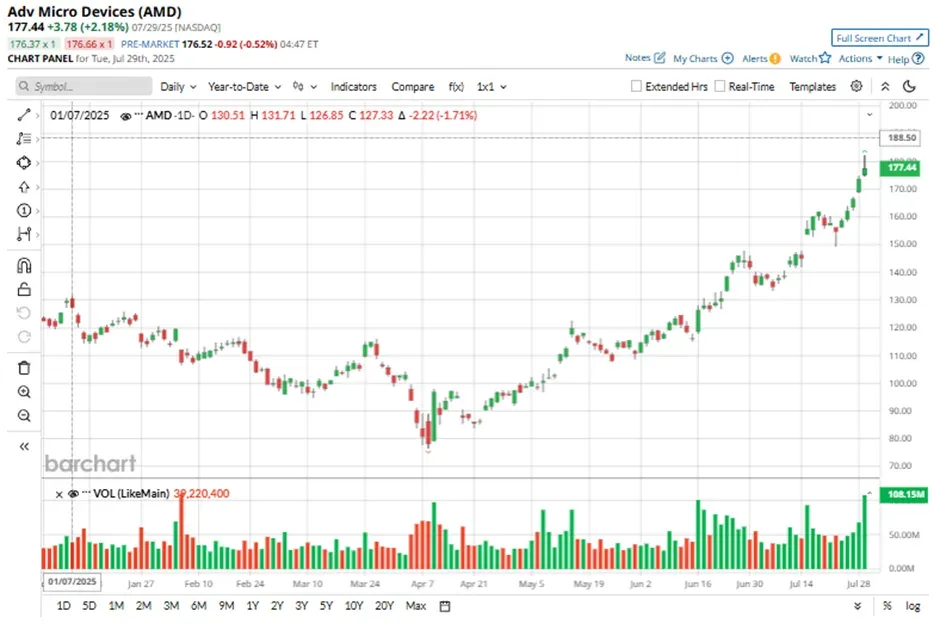Select the Max time range tab
940x630 pixels.
416,606
